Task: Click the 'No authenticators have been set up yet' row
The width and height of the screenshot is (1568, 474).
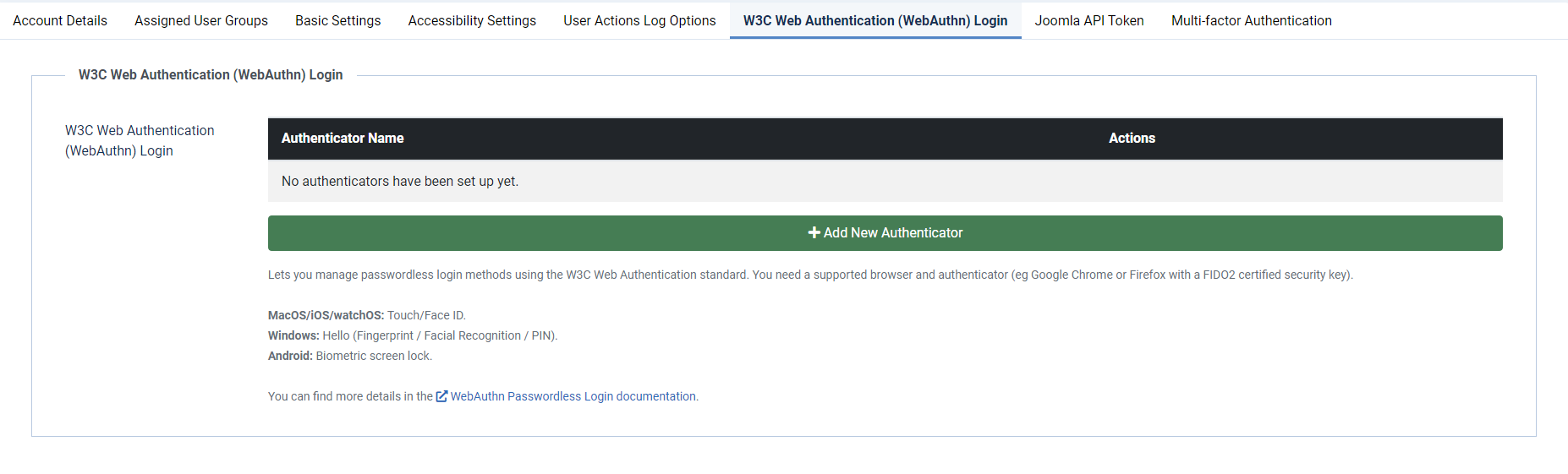Action: point(885,181)
